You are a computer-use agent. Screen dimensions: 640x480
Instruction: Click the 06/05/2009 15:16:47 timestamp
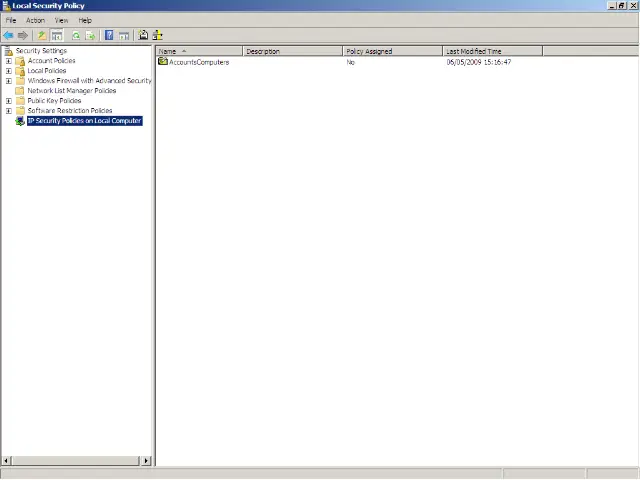point(479,62)
